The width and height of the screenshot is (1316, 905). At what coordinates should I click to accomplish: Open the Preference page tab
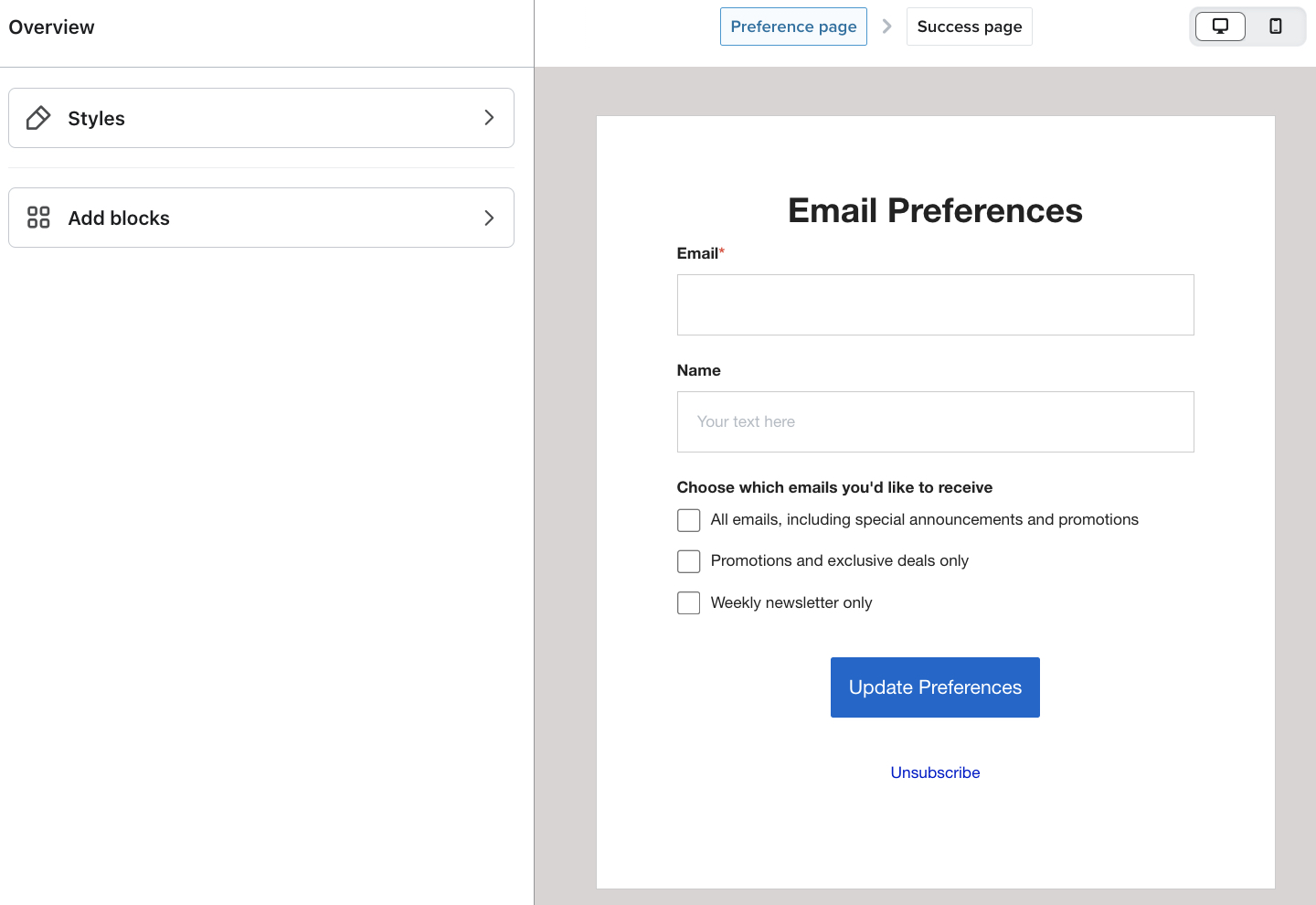click(793, 27)
